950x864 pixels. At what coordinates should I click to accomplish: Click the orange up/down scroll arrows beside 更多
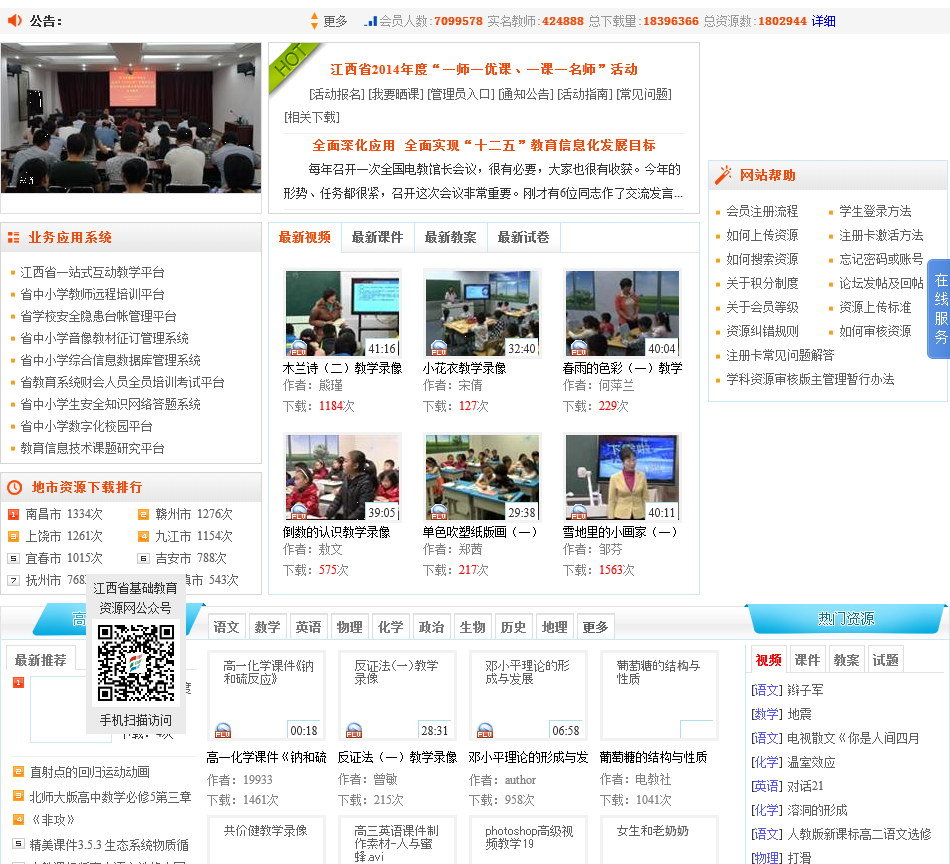pyautogui.click(x=314, y=21)
